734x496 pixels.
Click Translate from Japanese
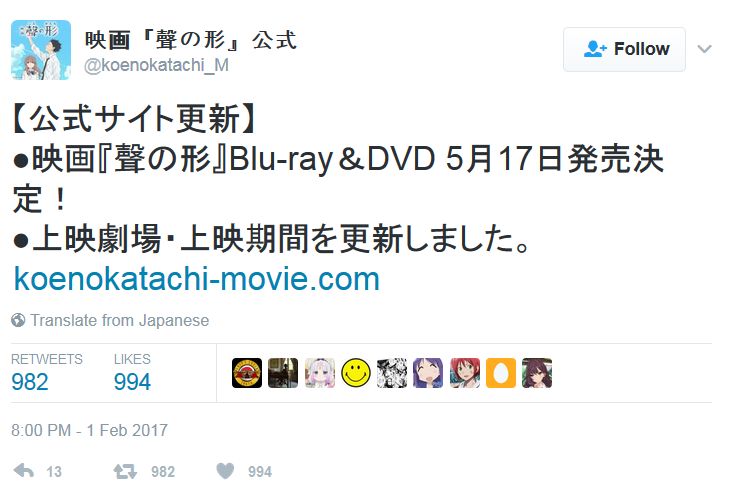(120, 321)
